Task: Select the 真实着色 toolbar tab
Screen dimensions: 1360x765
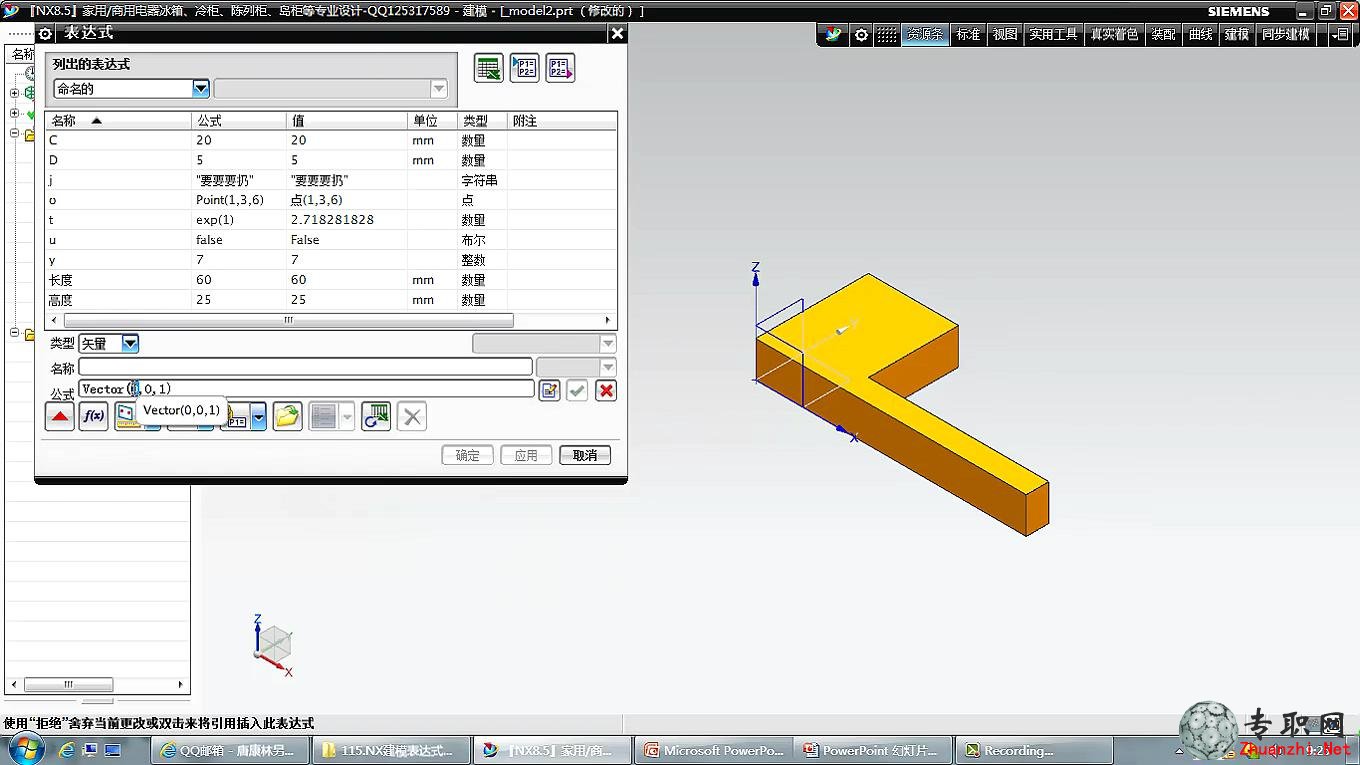Action: 1114,34
